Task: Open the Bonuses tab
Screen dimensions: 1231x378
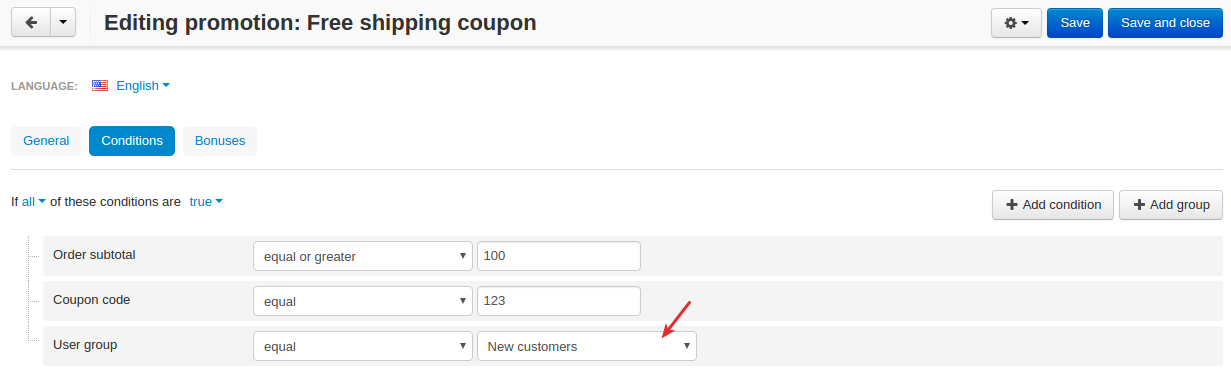Action: tap(220, 141)
